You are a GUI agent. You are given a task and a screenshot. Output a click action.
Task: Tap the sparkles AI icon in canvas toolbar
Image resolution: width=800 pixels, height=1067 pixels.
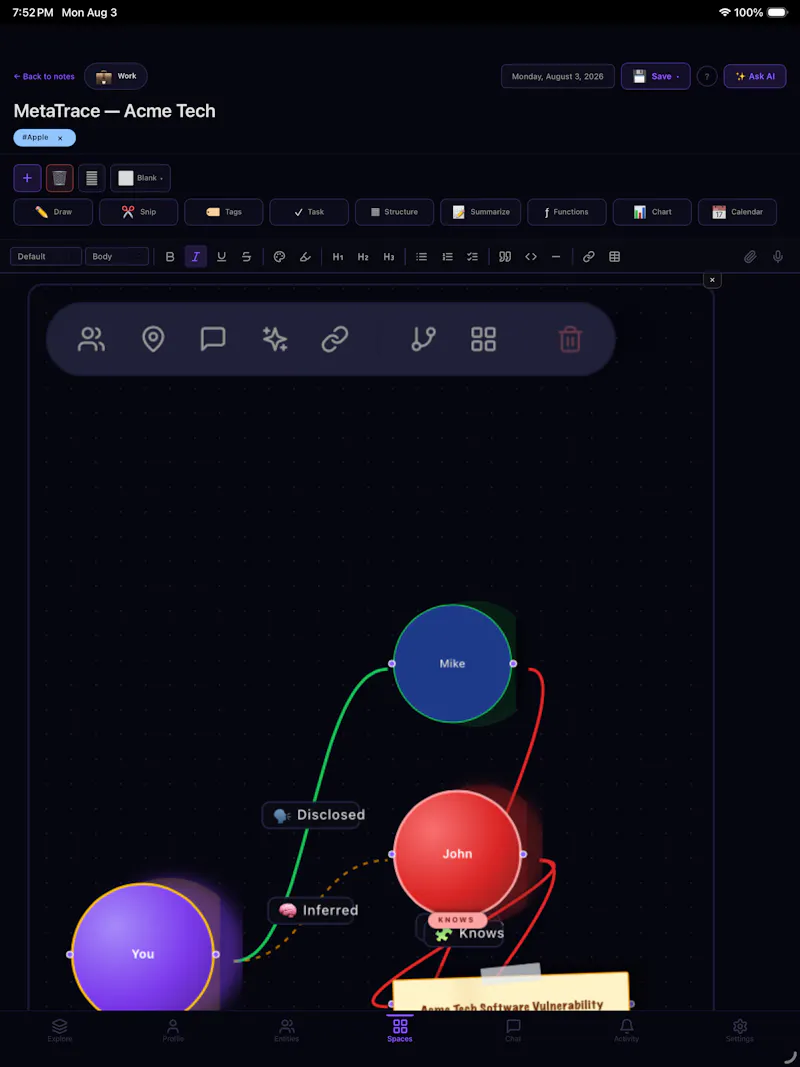(x=275, y=339)
